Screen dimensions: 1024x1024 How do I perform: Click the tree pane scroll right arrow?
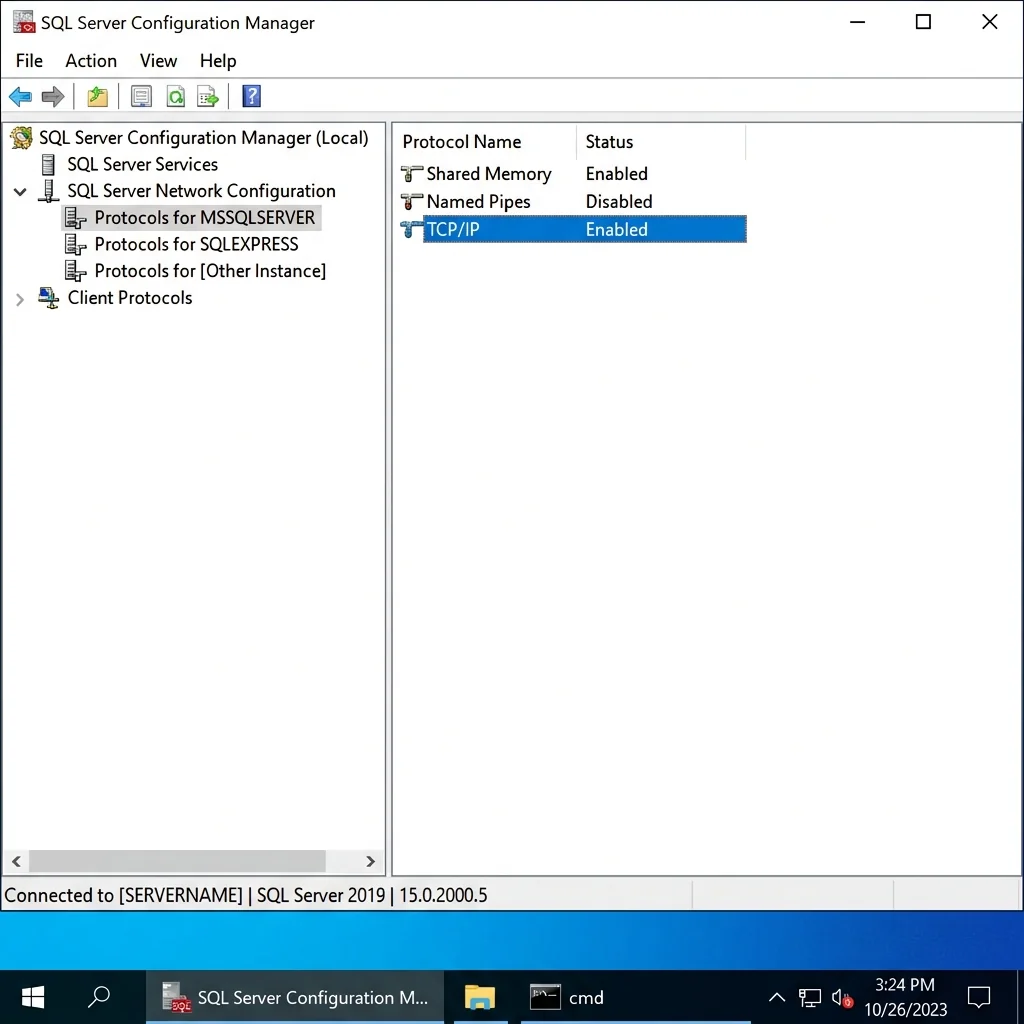[x=370, y=861]
